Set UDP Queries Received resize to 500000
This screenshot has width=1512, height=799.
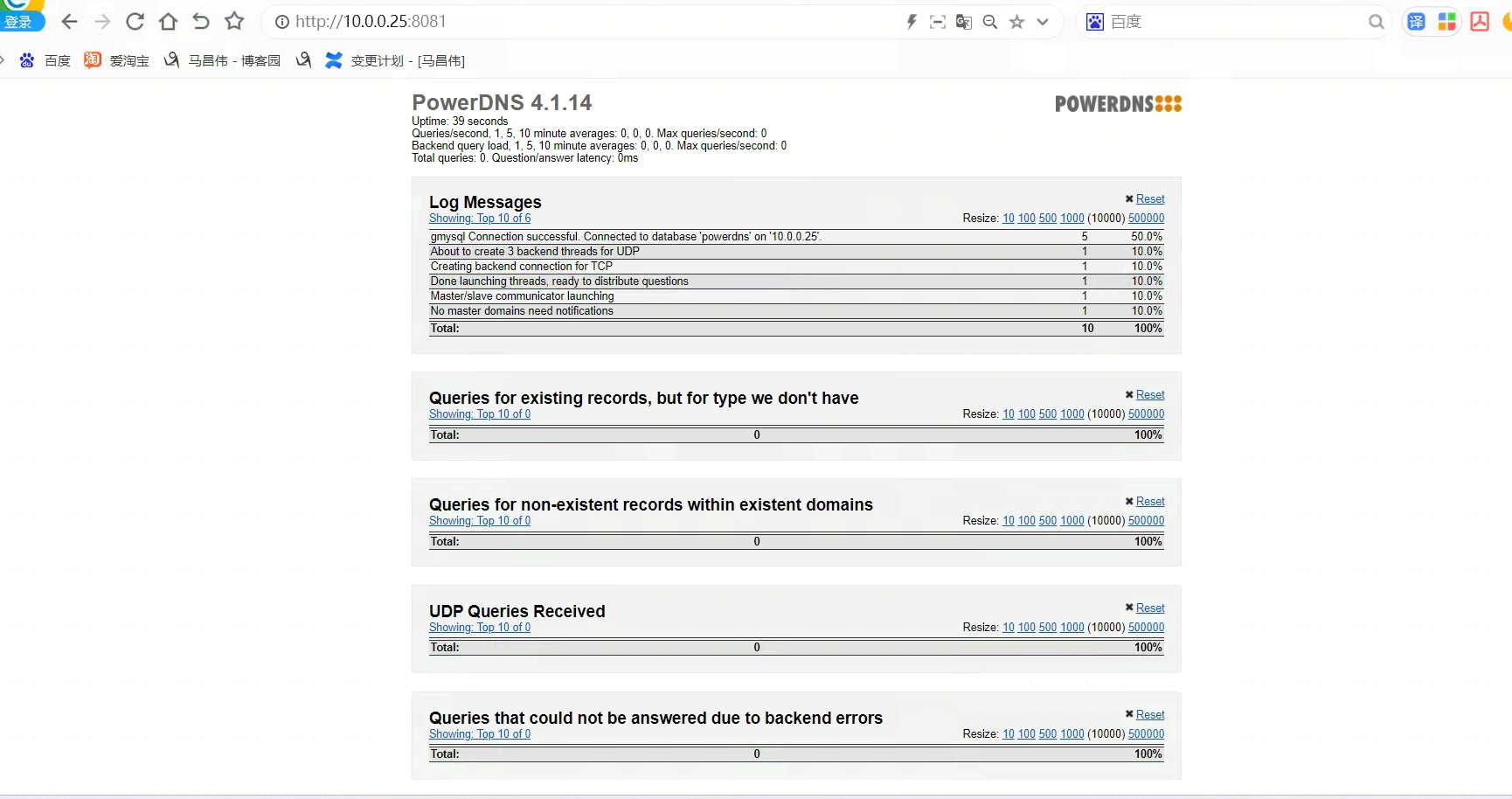click(1147, 628)
